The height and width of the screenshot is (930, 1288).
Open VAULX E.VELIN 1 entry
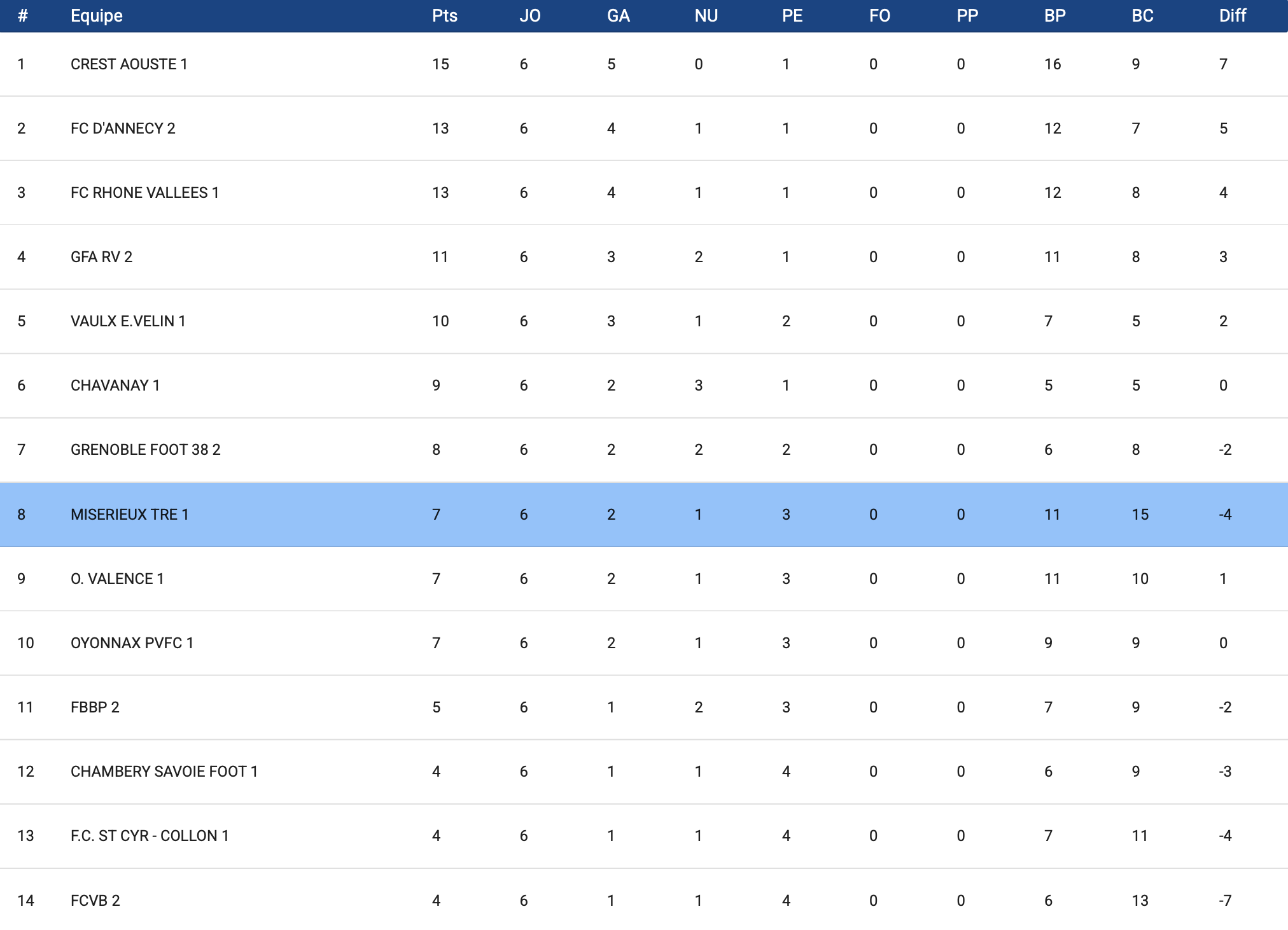tap(128, 321)
